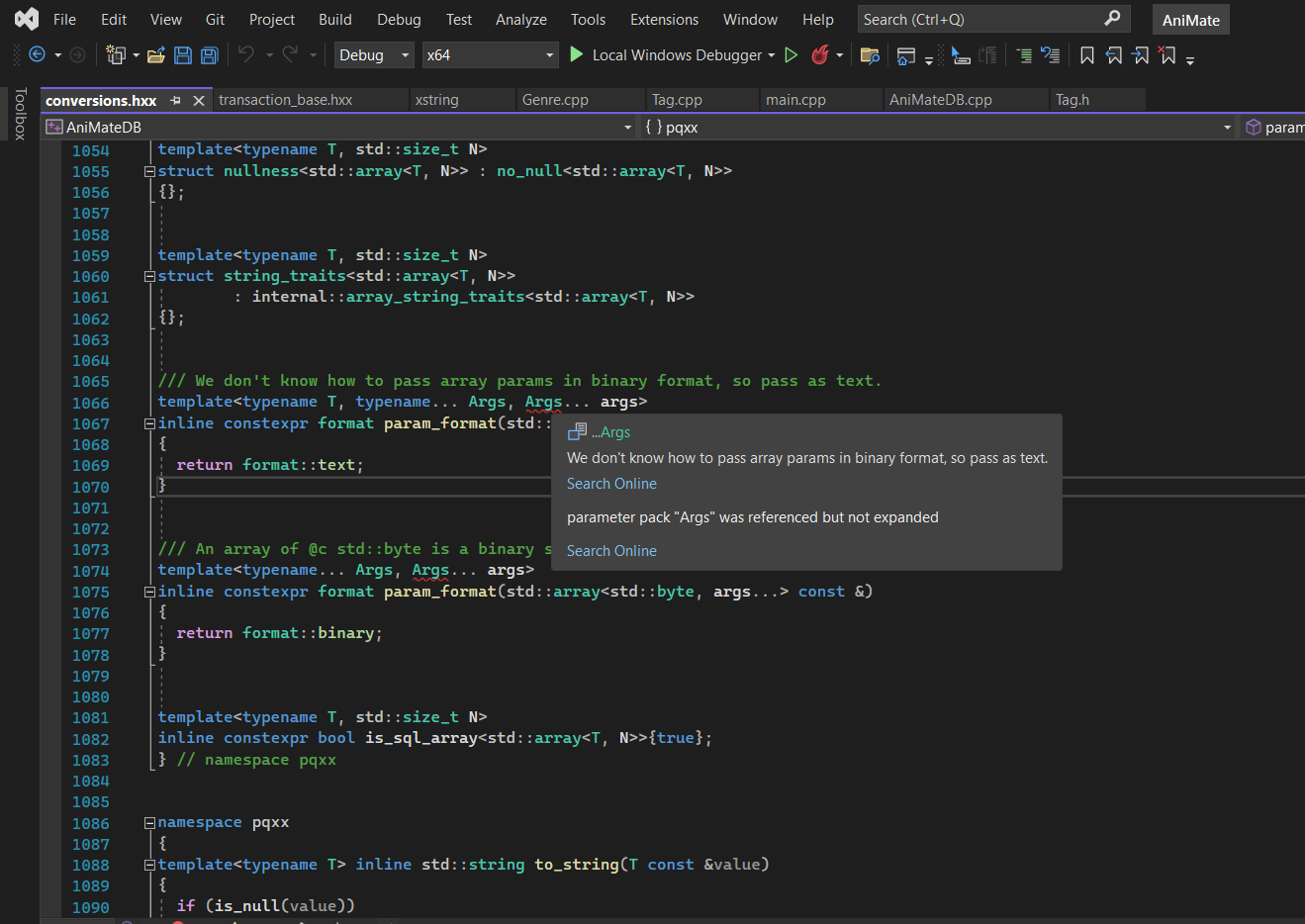The width and height of the screenshot is (1305, 924).
Task: Open the Debug configuration dropdown
Action: click(374, 55)
